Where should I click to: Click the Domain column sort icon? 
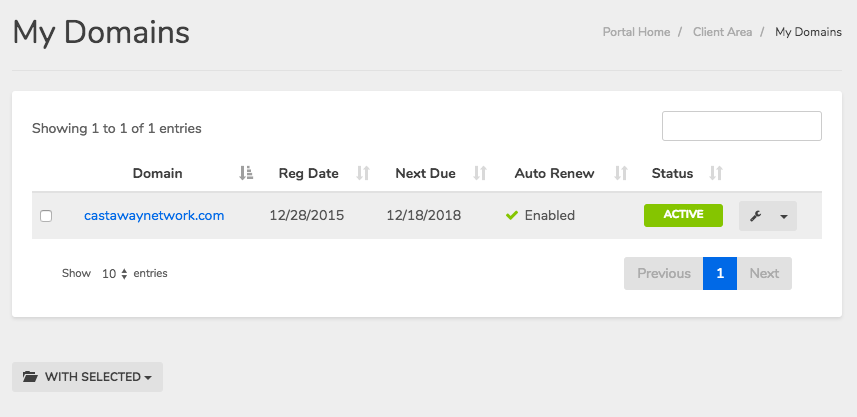(x=247, y=173)
